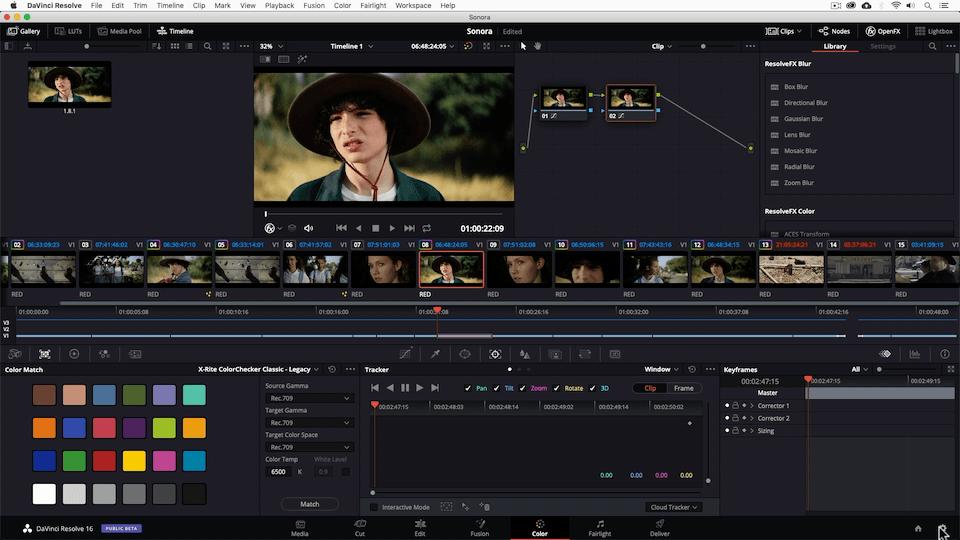
Task: Open the Tracker palette icon
Action: [495, 354]
